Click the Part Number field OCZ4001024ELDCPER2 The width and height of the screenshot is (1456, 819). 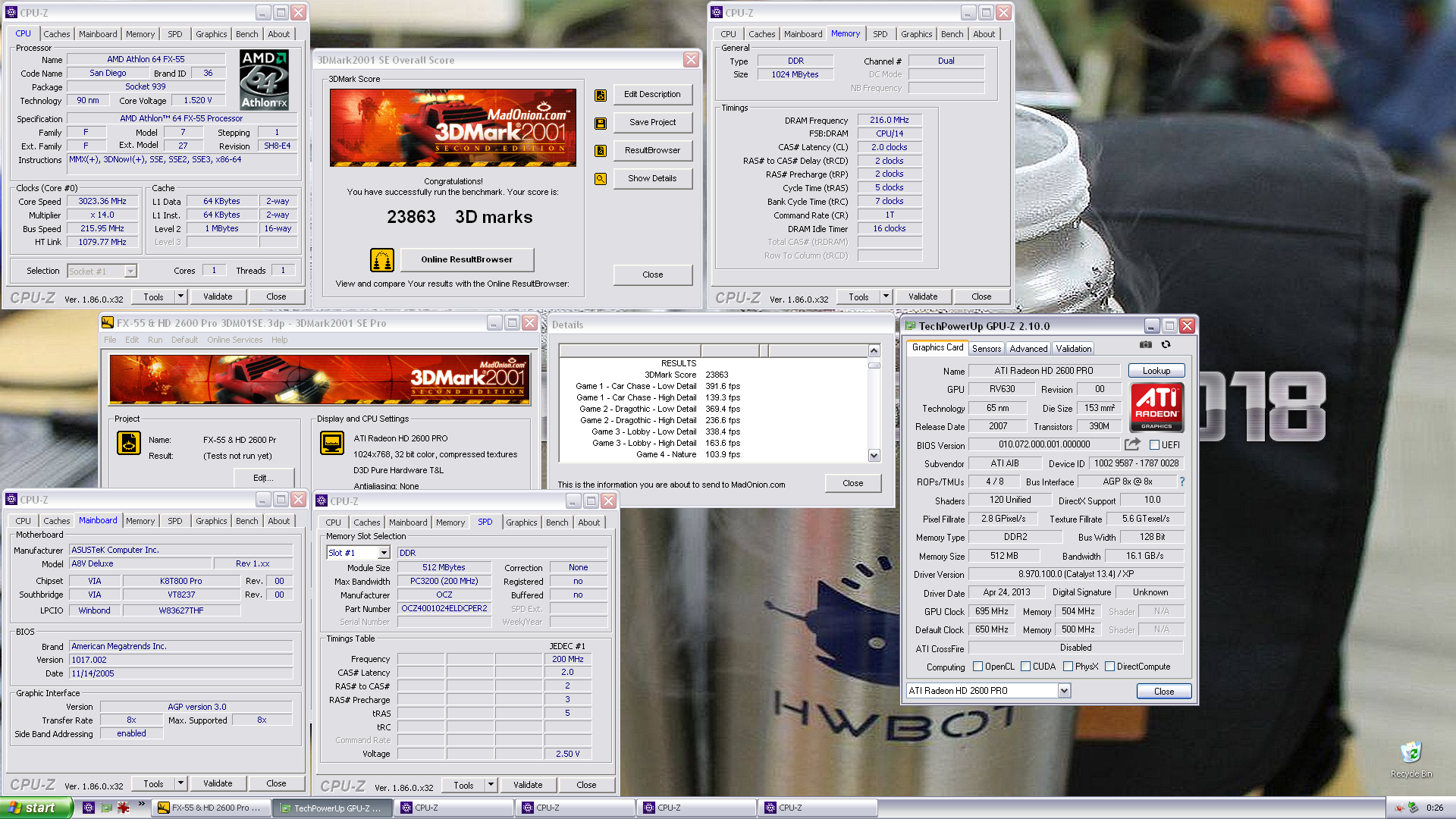pos(444,608)
